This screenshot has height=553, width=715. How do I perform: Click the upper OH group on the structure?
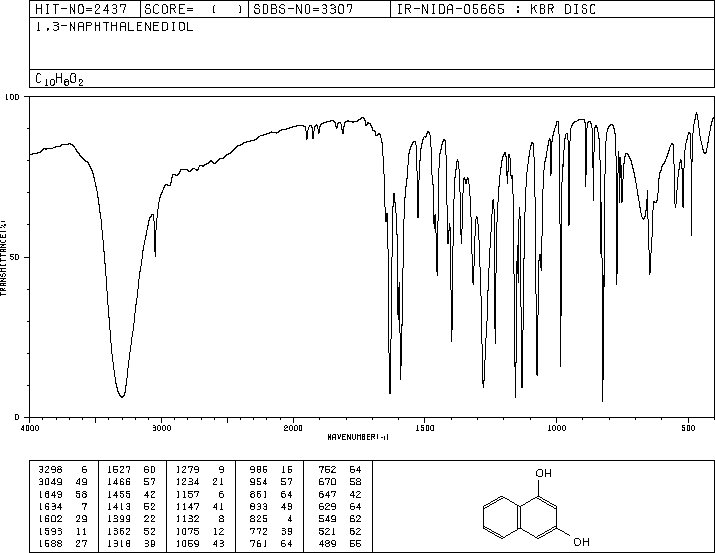543,473
